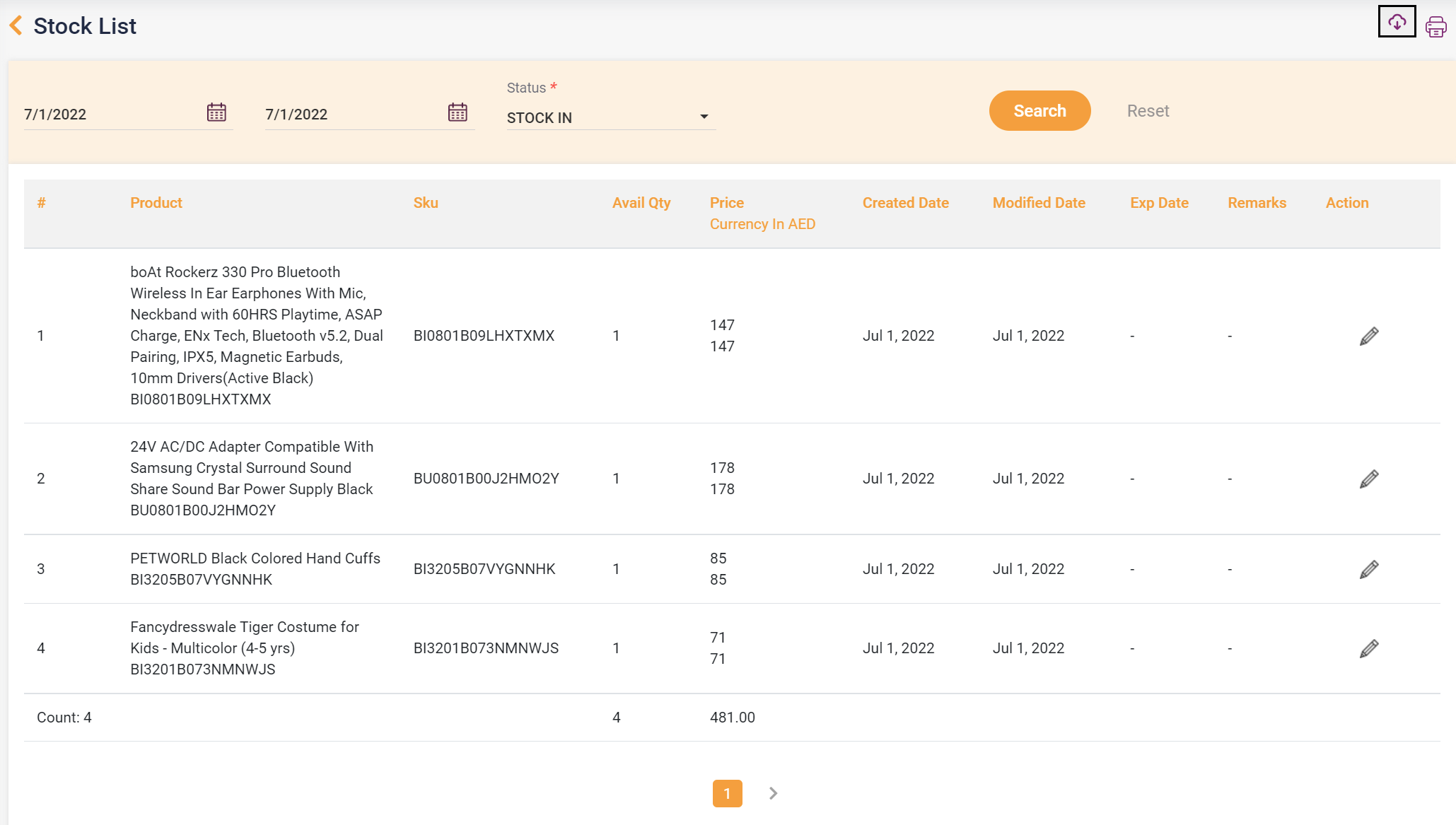Click the Exp Date column header
1456x825 pixels.
pyautogui.click(x=1159, y=203)
